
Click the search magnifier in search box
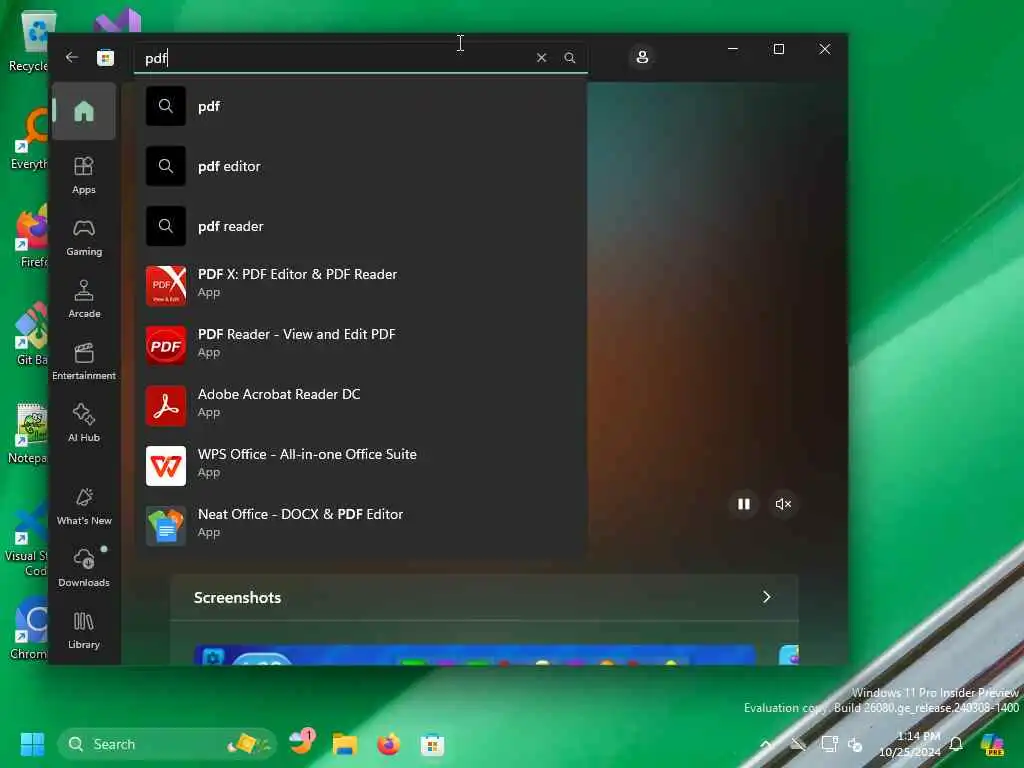[x=569, y=57]
